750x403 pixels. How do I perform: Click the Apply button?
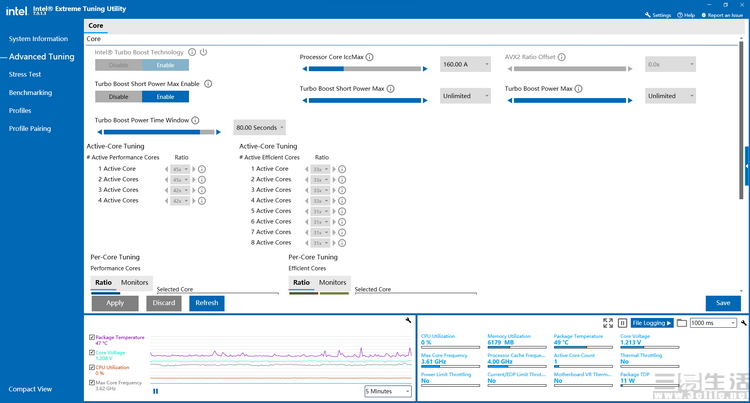tap(115, 303)
